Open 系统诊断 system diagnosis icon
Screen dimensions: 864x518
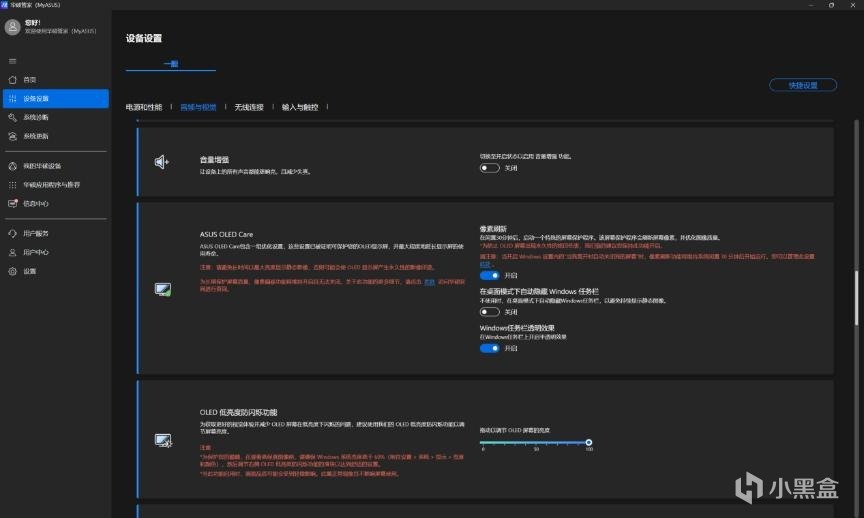click(x=13, y=117)
